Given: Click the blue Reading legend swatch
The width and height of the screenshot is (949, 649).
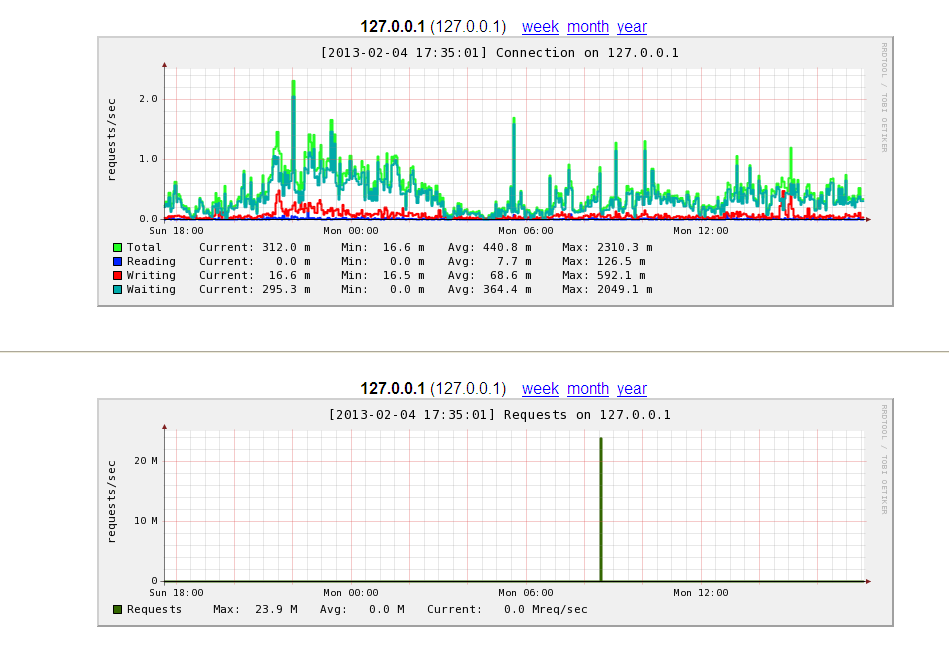Looking at the screenshot, I should click(117, 261).
